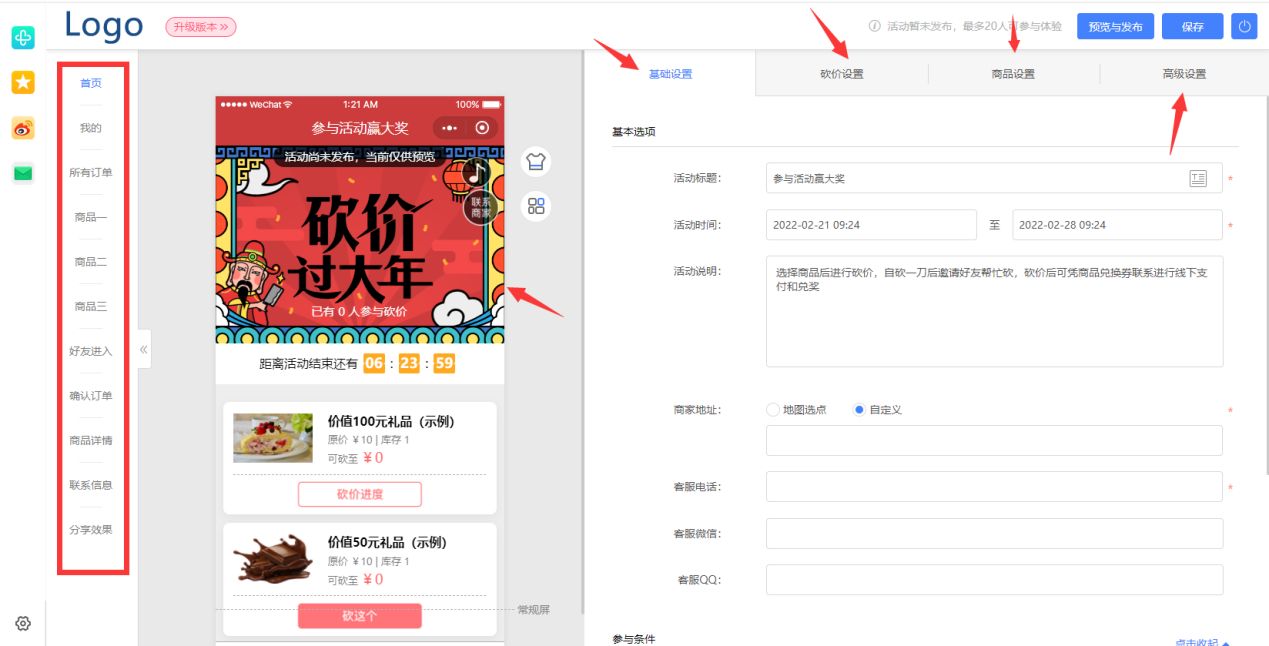The image size is (1269, 646).
Task: Click the power icon button at top right
Action: [1244, 27]
